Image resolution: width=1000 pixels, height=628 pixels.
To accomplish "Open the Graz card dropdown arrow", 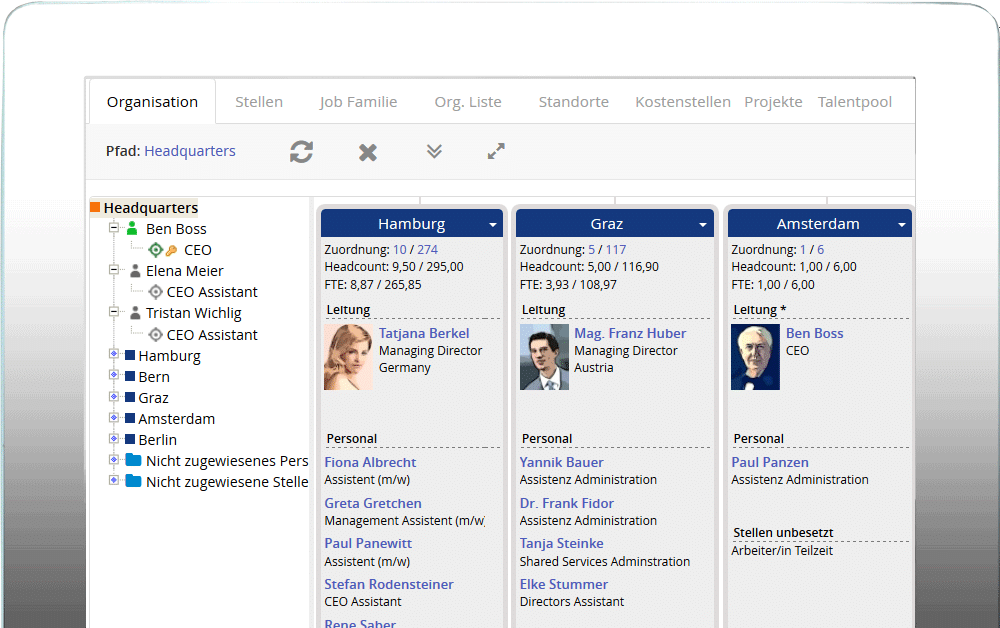I will click(x=703, y=224).
